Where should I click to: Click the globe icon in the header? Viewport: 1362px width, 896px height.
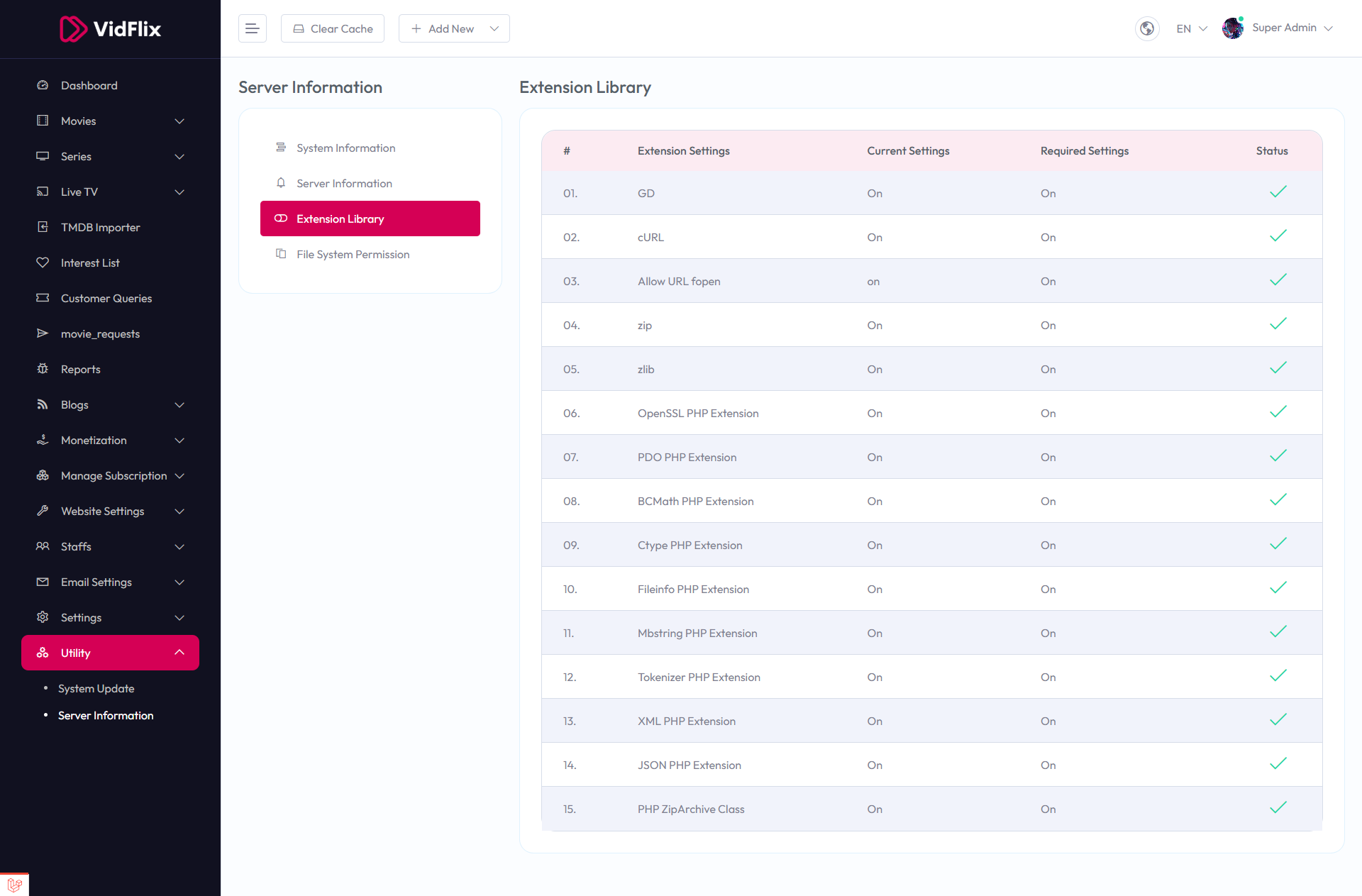[1146, 28]
